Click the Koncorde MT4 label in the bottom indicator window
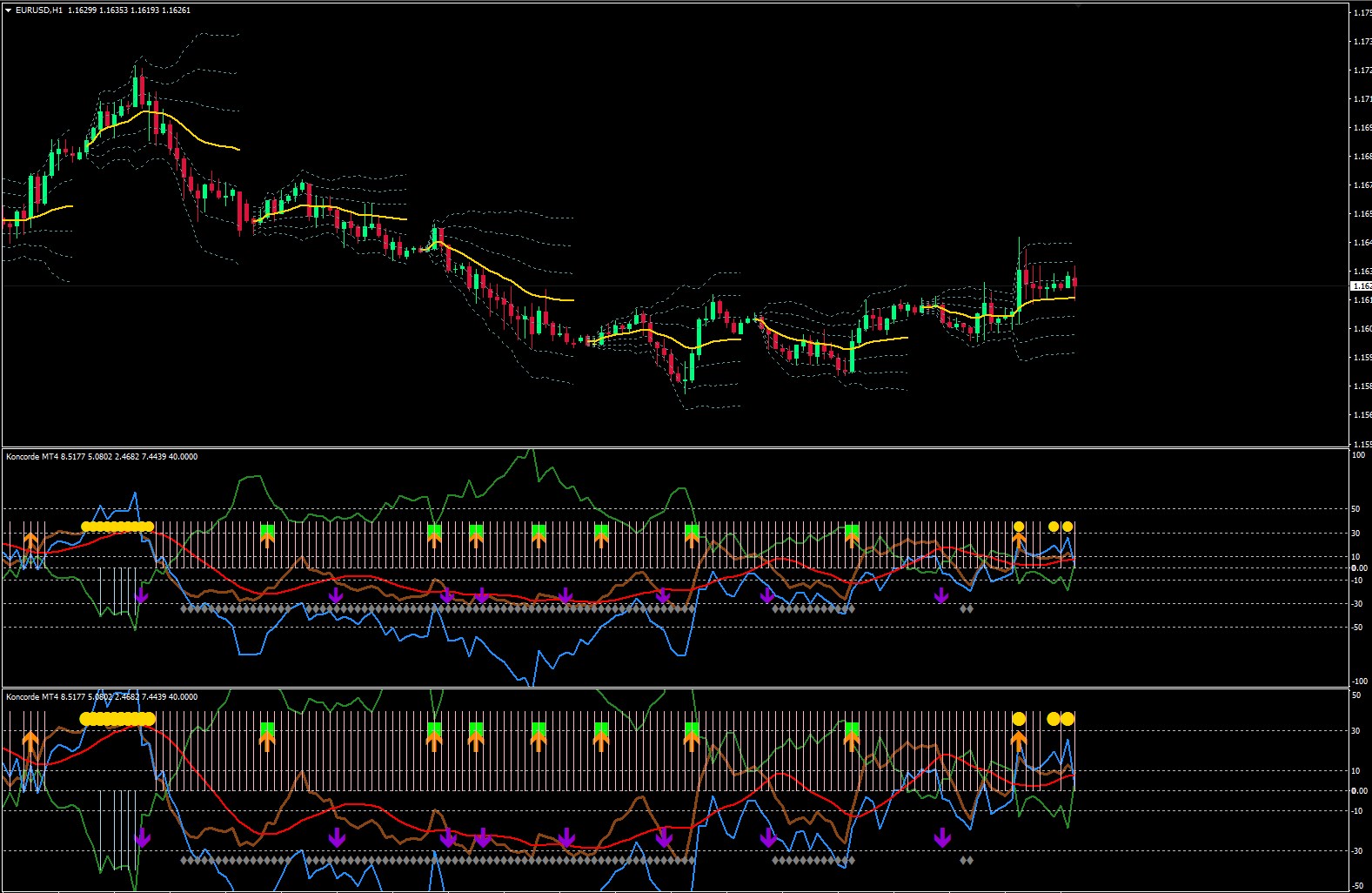This screenshot has height=893, width=1372. tap(32, 697)
